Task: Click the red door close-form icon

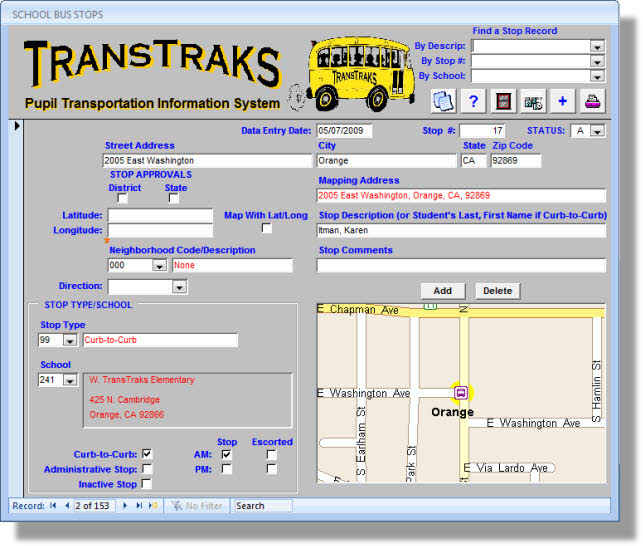Action: point(503,100)
